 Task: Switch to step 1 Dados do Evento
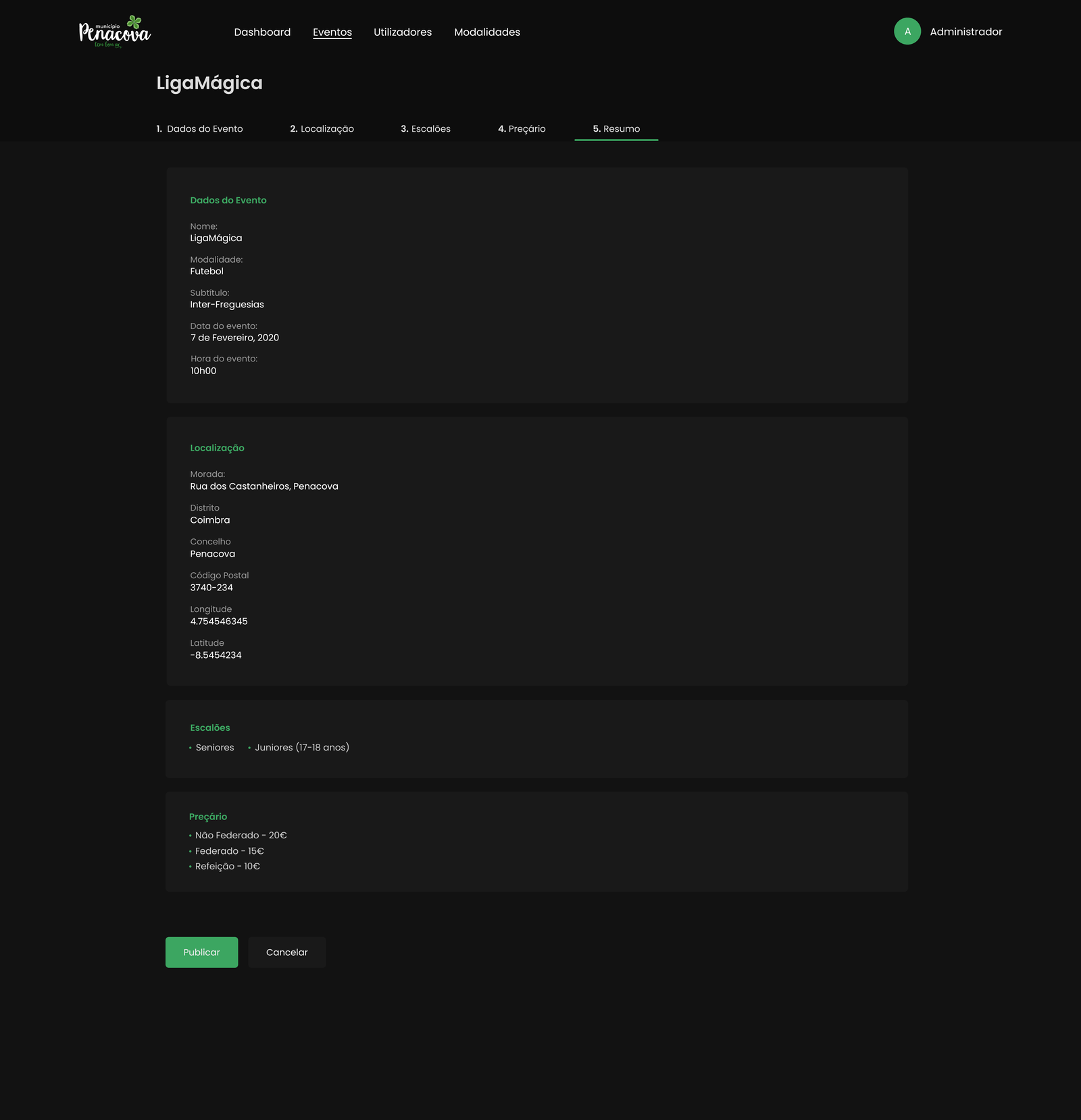[199, 129]
